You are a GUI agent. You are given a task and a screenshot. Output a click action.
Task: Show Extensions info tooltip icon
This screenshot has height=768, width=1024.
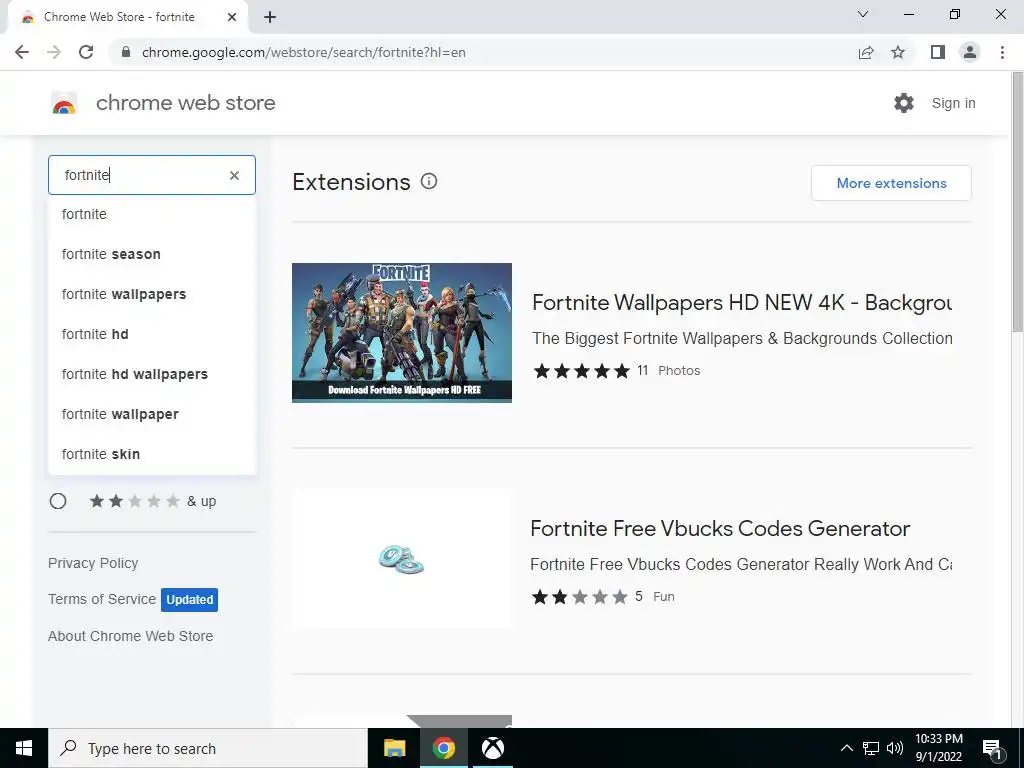pos(428,182)
